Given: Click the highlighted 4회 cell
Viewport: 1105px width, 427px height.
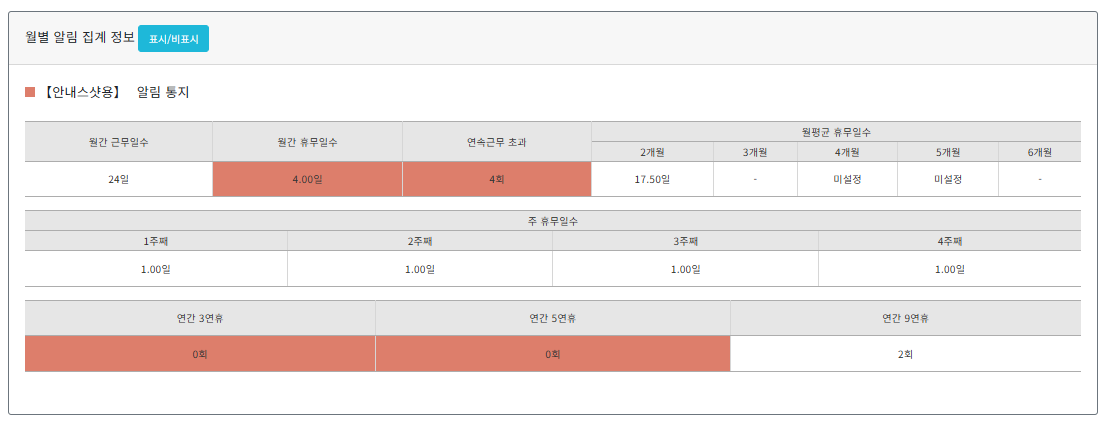Looking at the screenshot, I should 497,179.
